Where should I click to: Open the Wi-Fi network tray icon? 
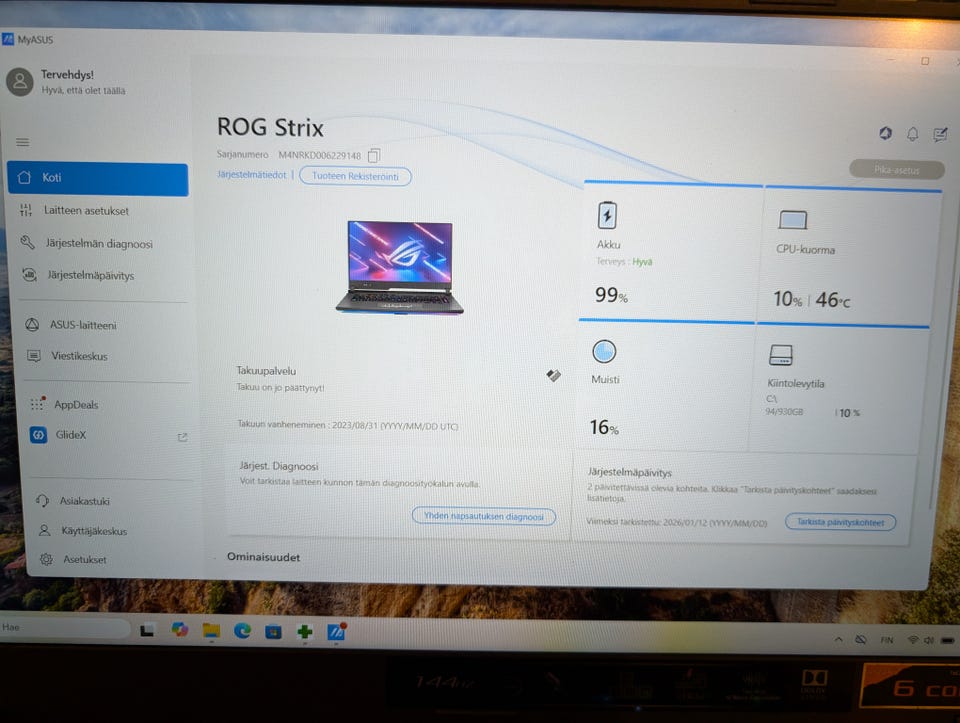pos(913,640)
